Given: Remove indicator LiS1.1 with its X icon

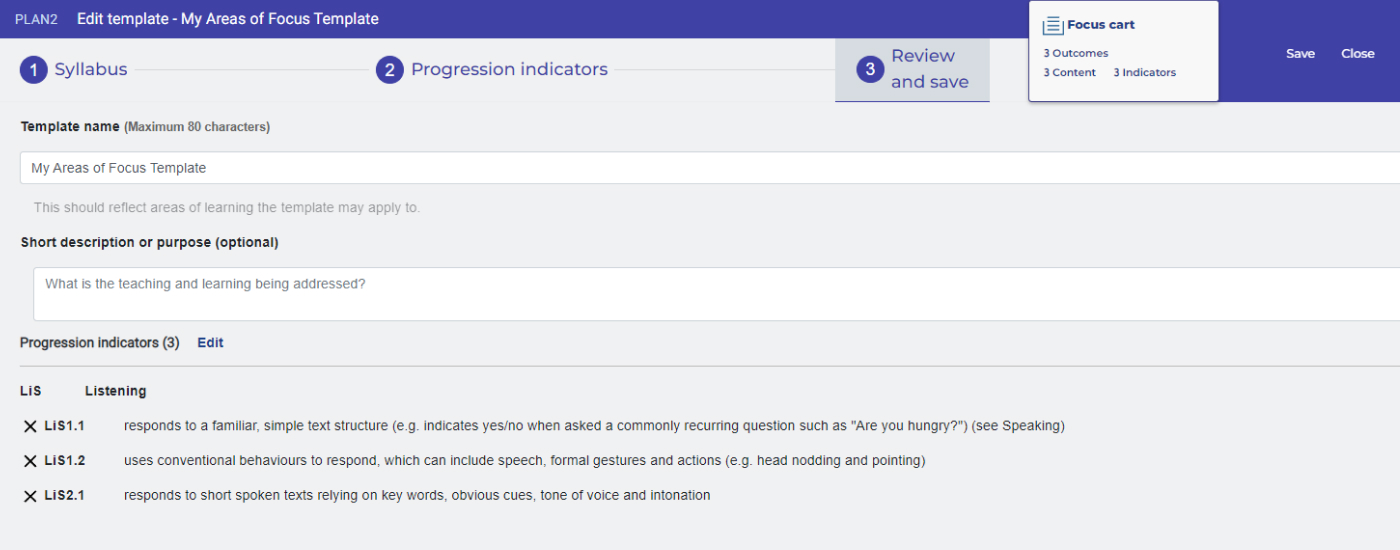Looking at the screenshot, I should pos(30,426).
